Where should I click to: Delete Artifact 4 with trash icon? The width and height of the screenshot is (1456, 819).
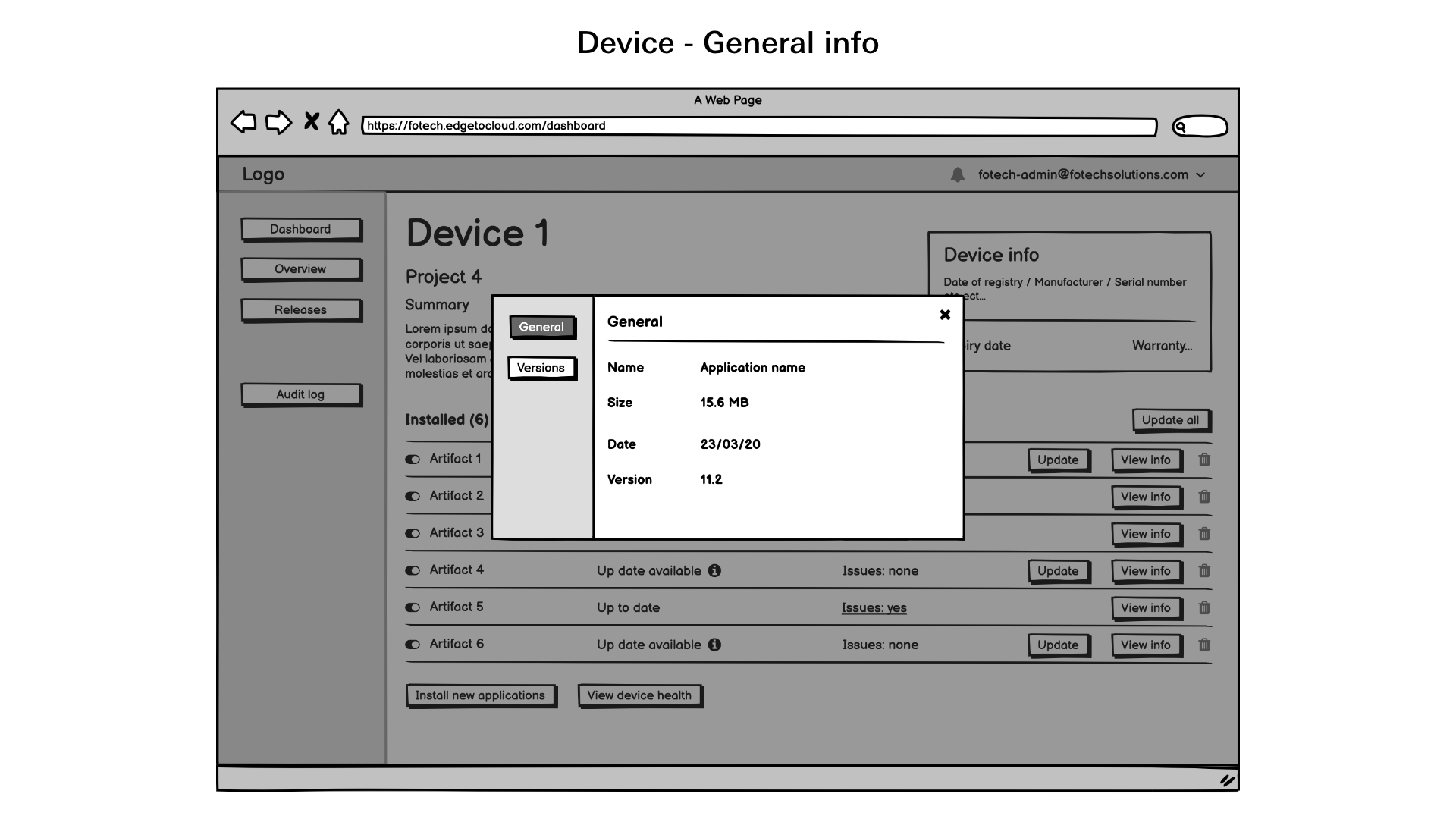coord(1204,571)
